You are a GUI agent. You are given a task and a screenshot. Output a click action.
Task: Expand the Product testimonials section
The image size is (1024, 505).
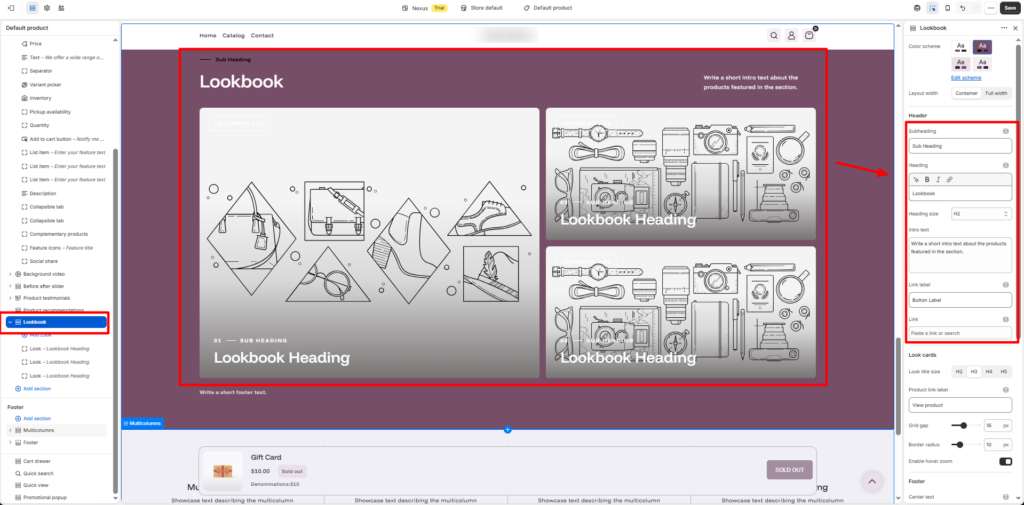[10, 298]
